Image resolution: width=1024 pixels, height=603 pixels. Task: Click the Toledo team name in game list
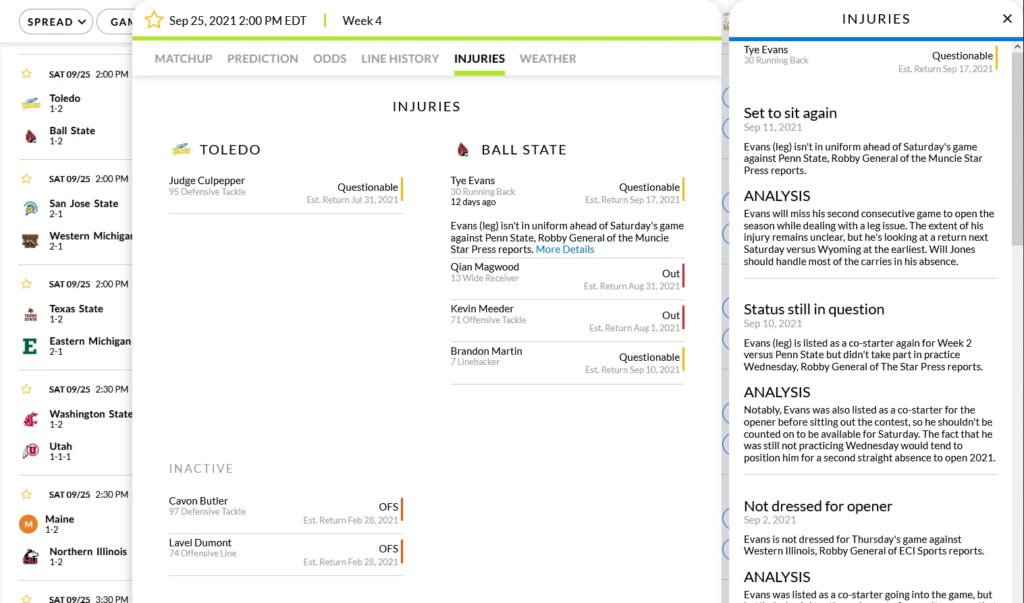[x=65, y=98]
